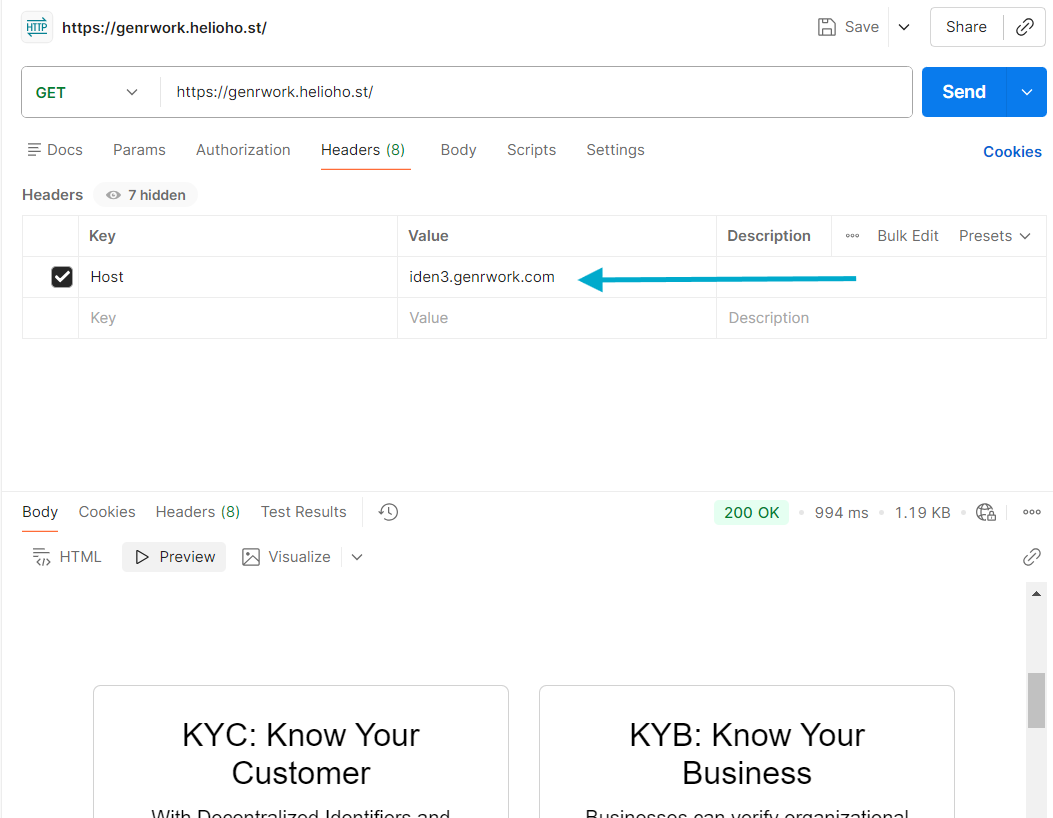This screenshot has height=818, width=1053.
Task: Open the Cookies link
Action: (1012, 152)
